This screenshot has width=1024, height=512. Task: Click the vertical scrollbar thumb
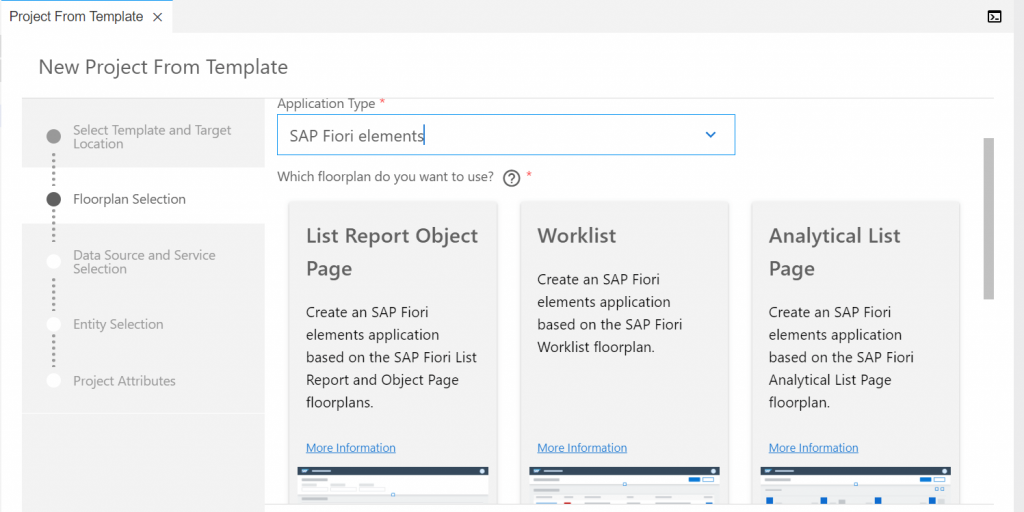988,218
